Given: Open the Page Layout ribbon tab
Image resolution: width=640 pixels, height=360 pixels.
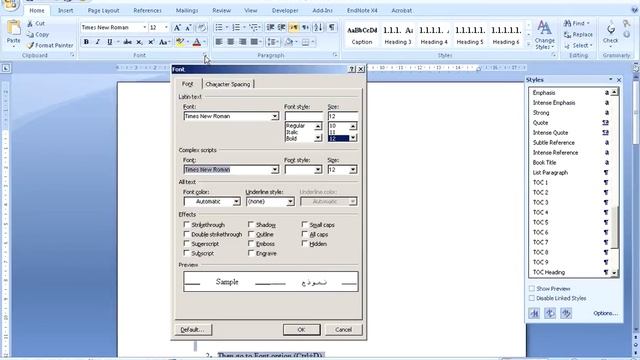Looking at the screenshot, I should [x=104, y=11].
